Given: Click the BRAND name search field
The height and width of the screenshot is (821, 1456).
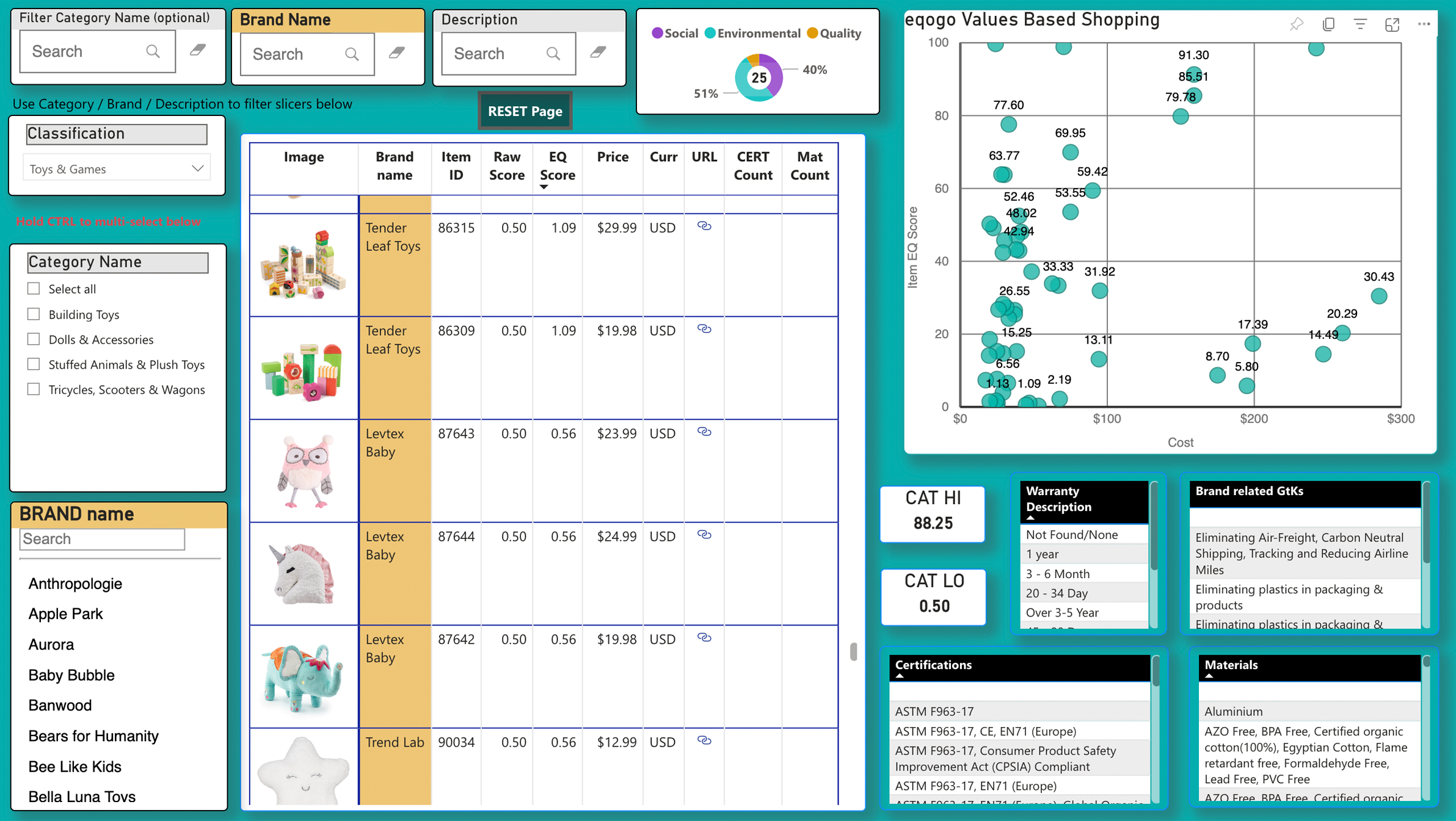Looking at the screenshot, I should pos(102,539).
